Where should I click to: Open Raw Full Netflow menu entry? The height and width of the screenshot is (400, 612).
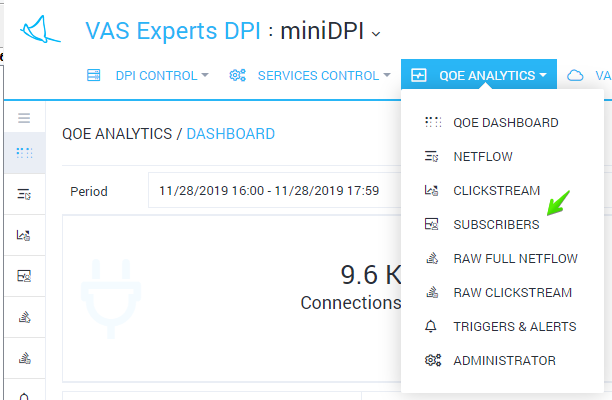515,259
